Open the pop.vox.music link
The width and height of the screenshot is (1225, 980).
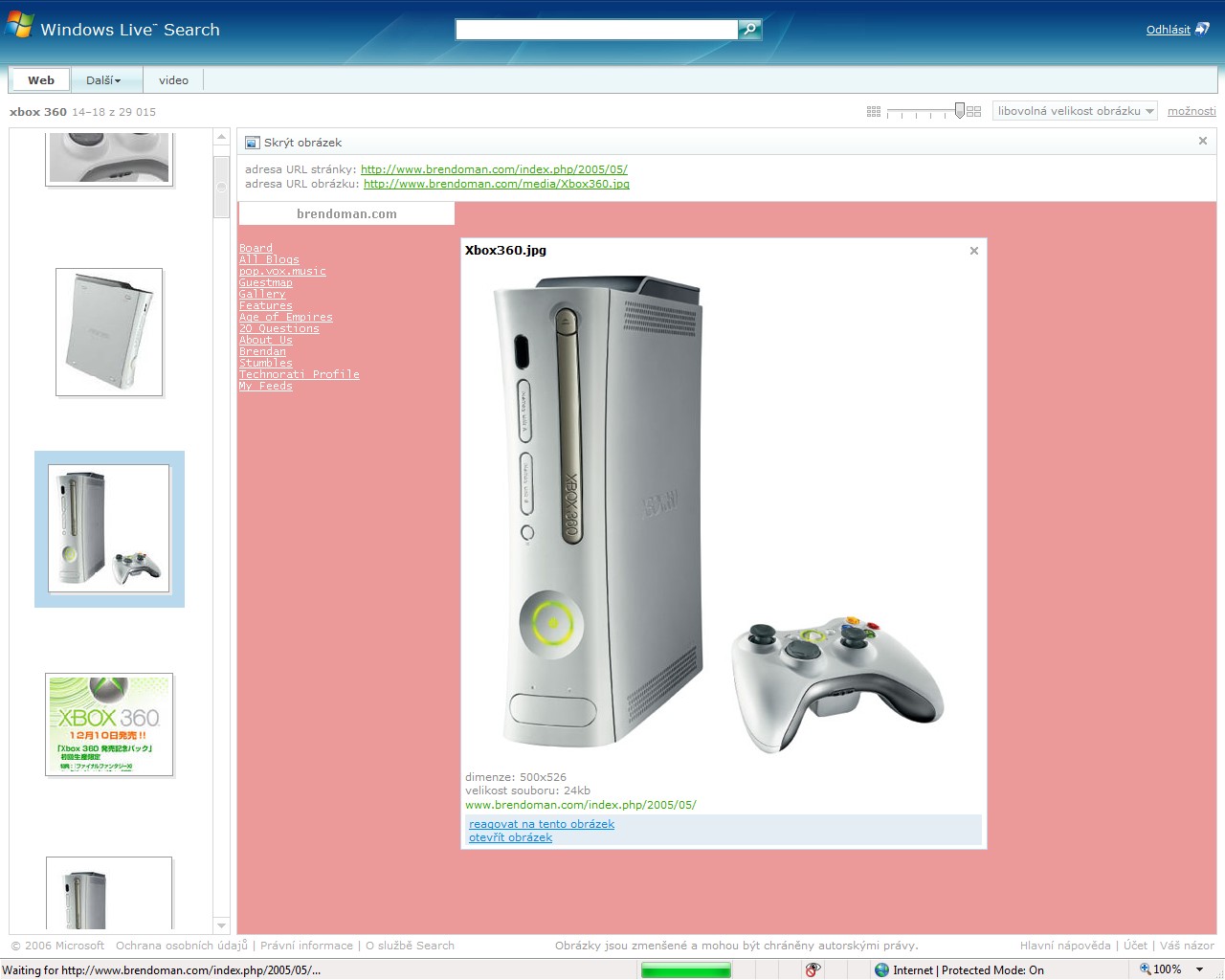pyautogui.click(x=282, y=271)
